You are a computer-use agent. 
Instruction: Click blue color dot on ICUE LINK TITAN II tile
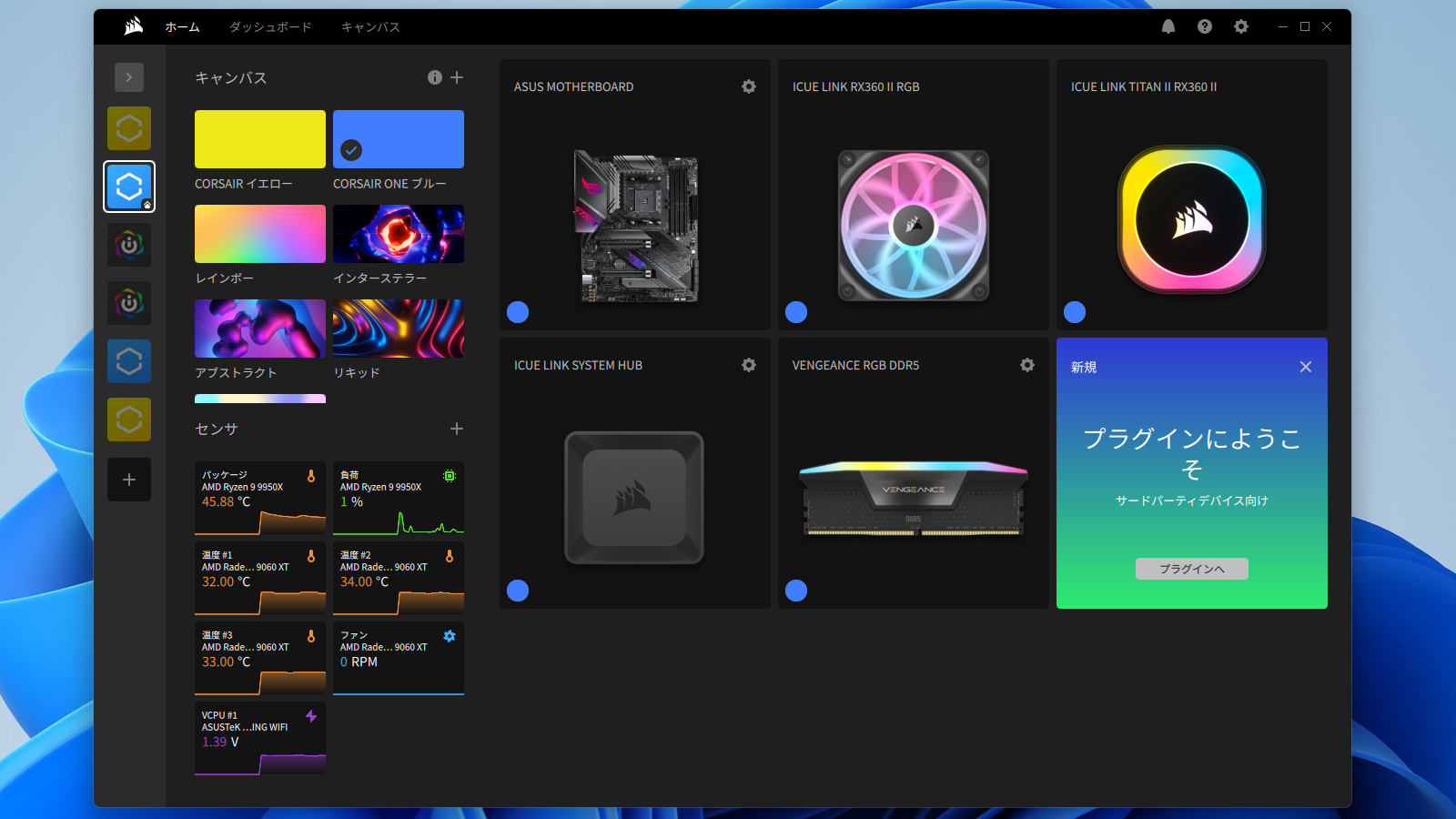click(x=1075, y=312)
